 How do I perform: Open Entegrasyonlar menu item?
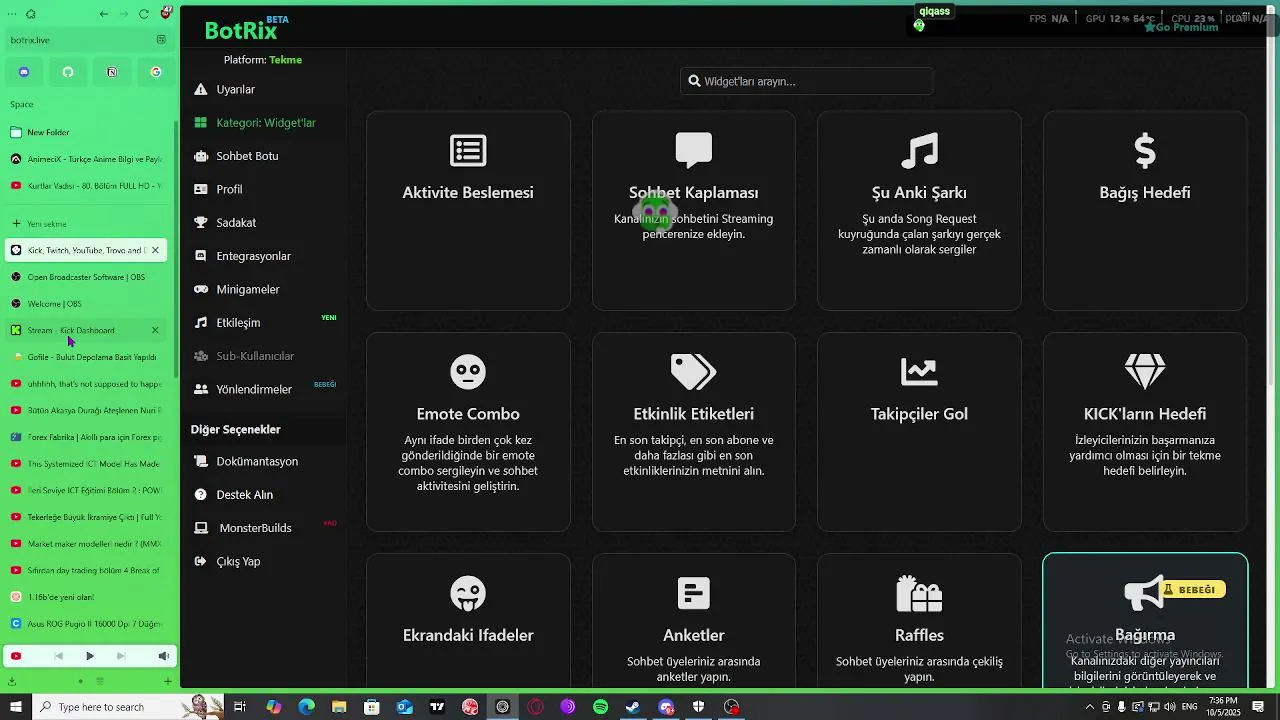point(253,256)
